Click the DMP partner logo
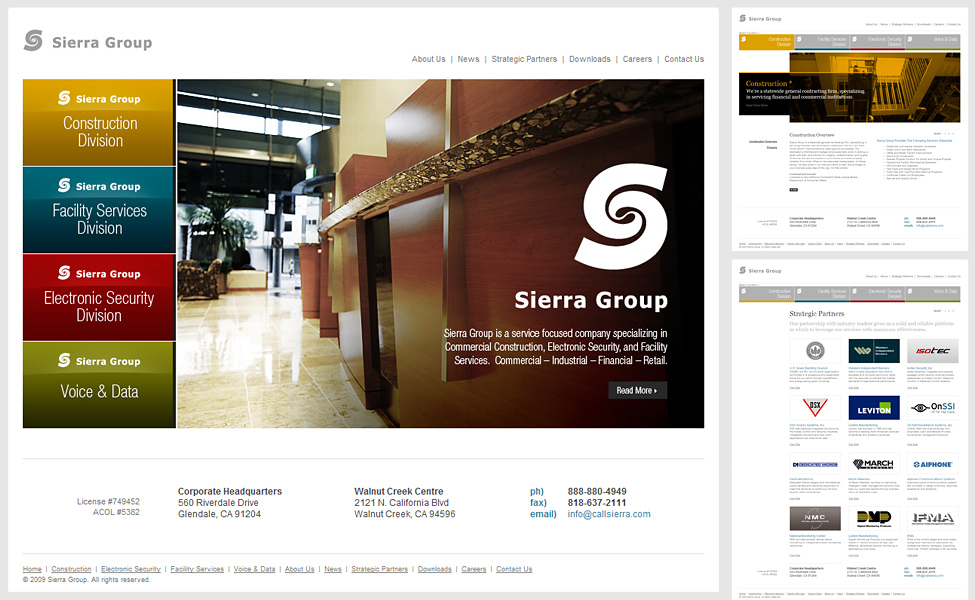Image resolution: width=975 pixels, height=600 pixels. pos(874,518)
